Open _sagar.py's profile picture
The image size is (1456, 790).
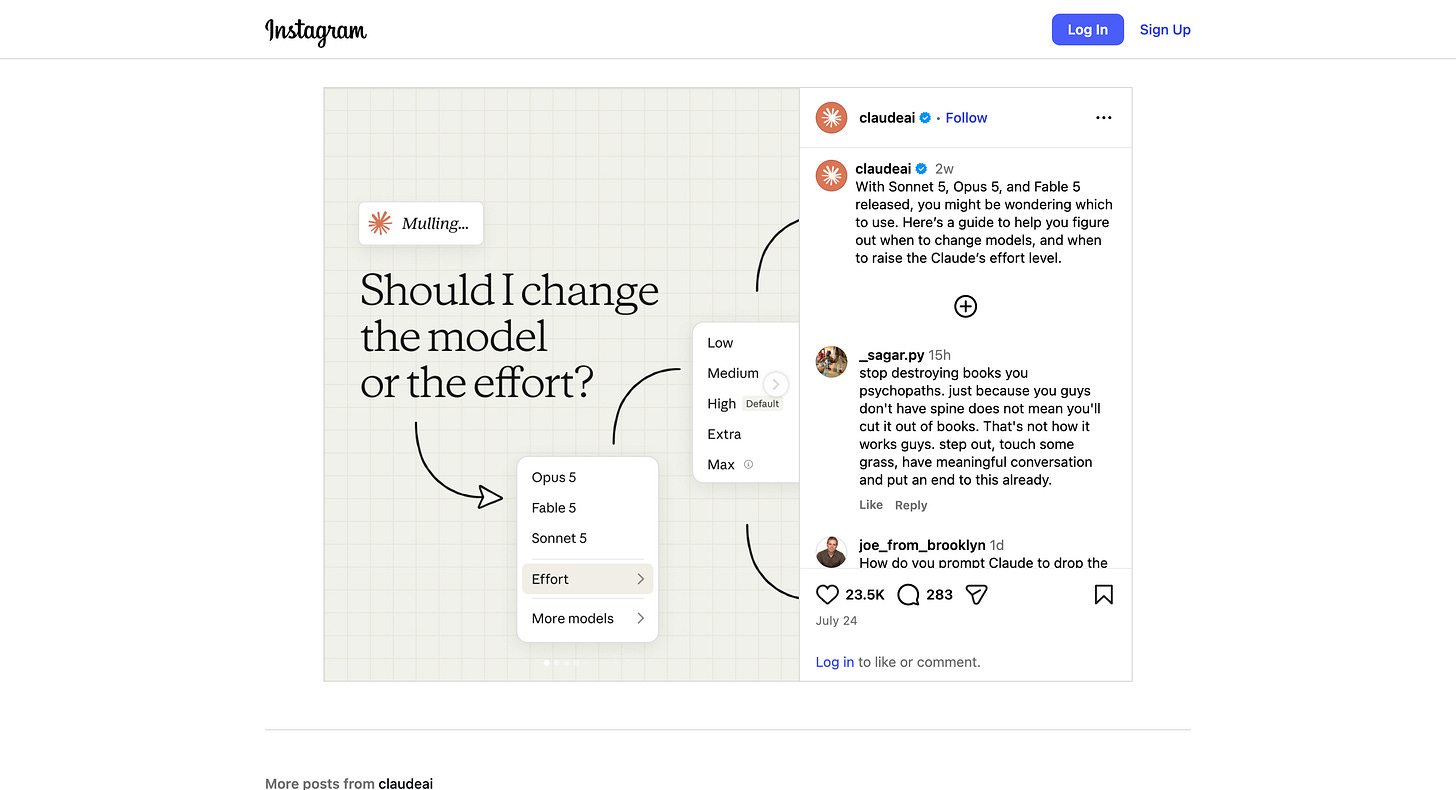[x=832, y=361]
